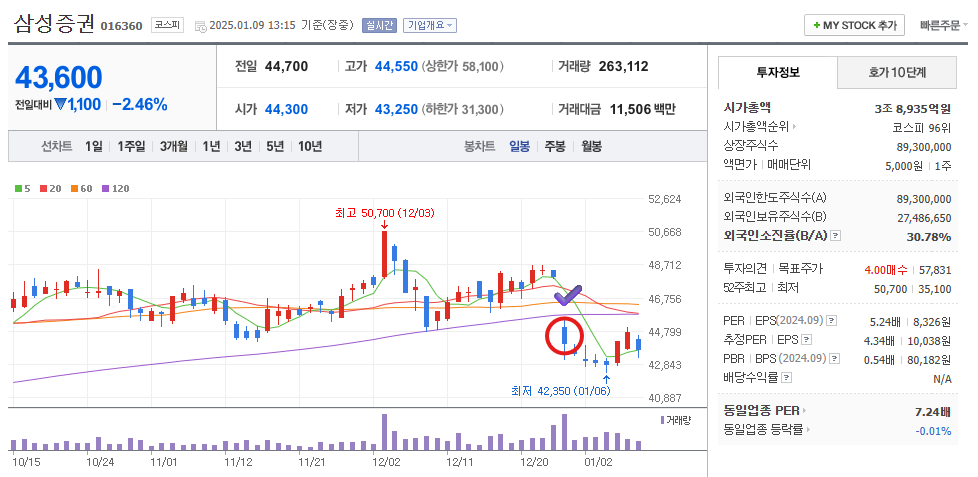Click the help icon next to PER EPS(2024.09)
This screenshot has height=477, width=978.
tap(831, 320)
